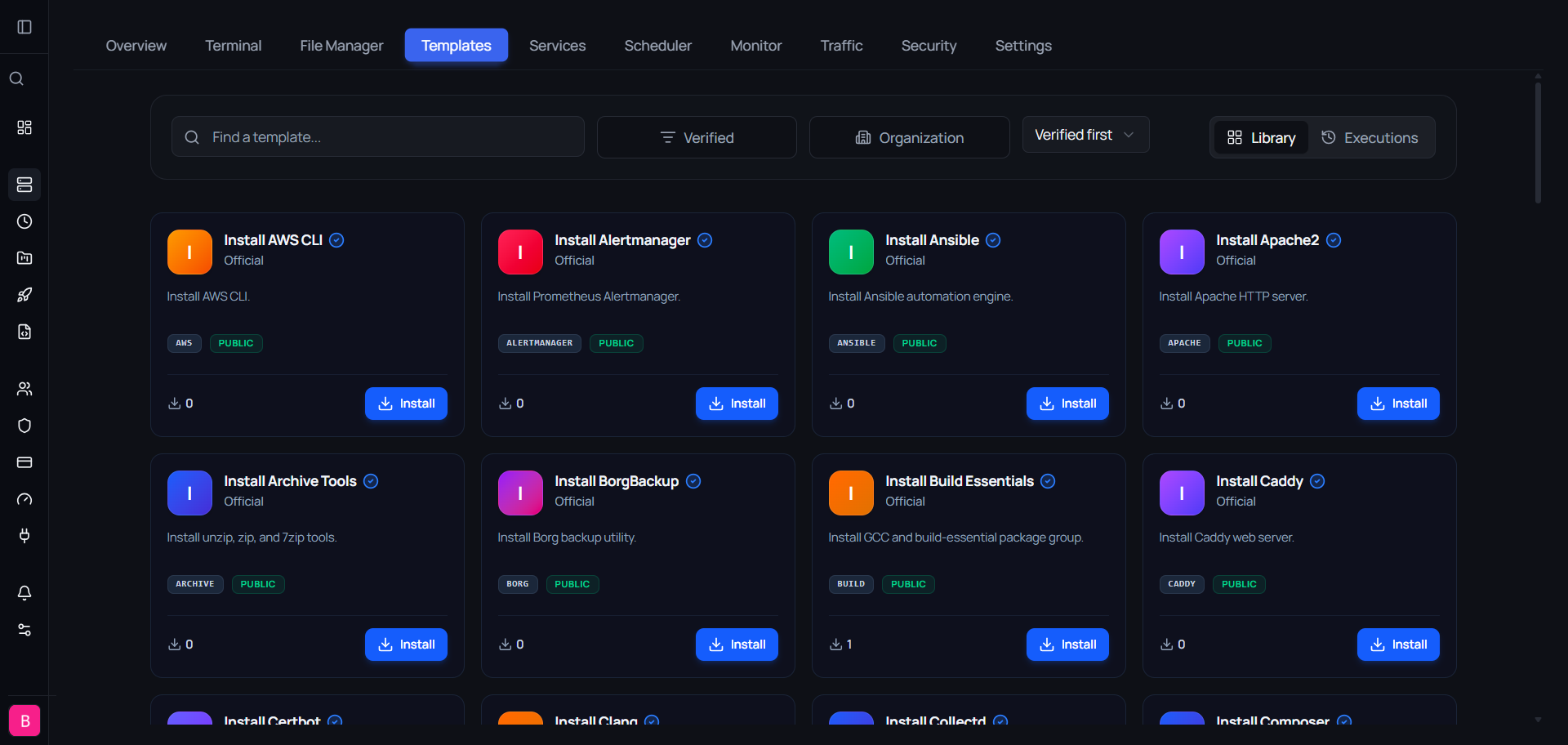Go to the Overview tab
Image resolution: width=1568 pixels, height=745 pixels.
[x=136, y=46]
